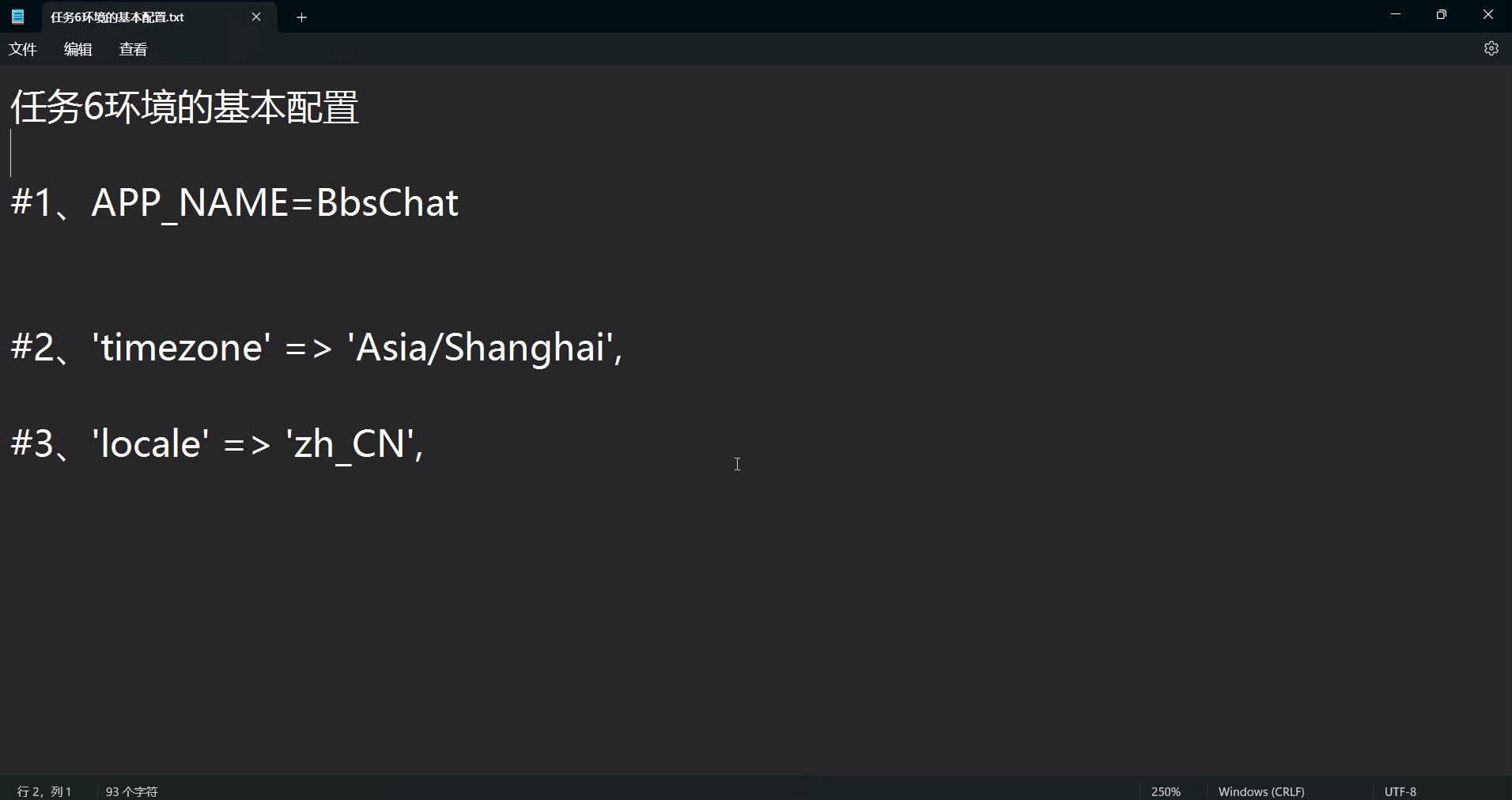Restore down the Notepad window

1441,14
